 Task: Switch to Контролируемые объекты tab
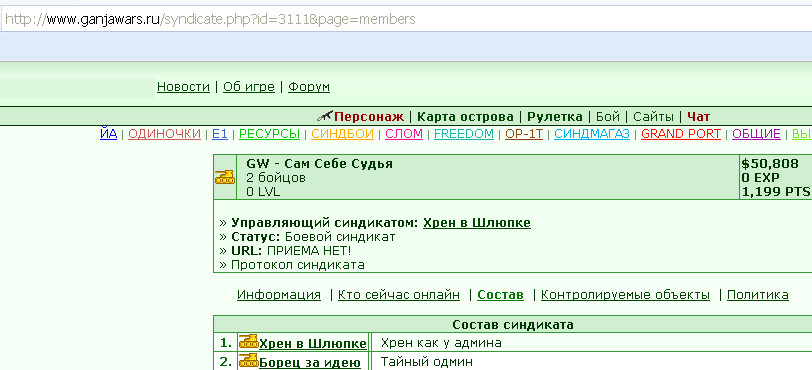point(626,295)
